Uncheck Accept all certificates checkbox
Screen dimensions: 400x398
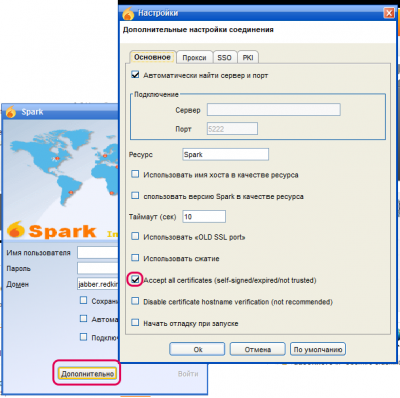pyautogui.click(x=135, y=279)
